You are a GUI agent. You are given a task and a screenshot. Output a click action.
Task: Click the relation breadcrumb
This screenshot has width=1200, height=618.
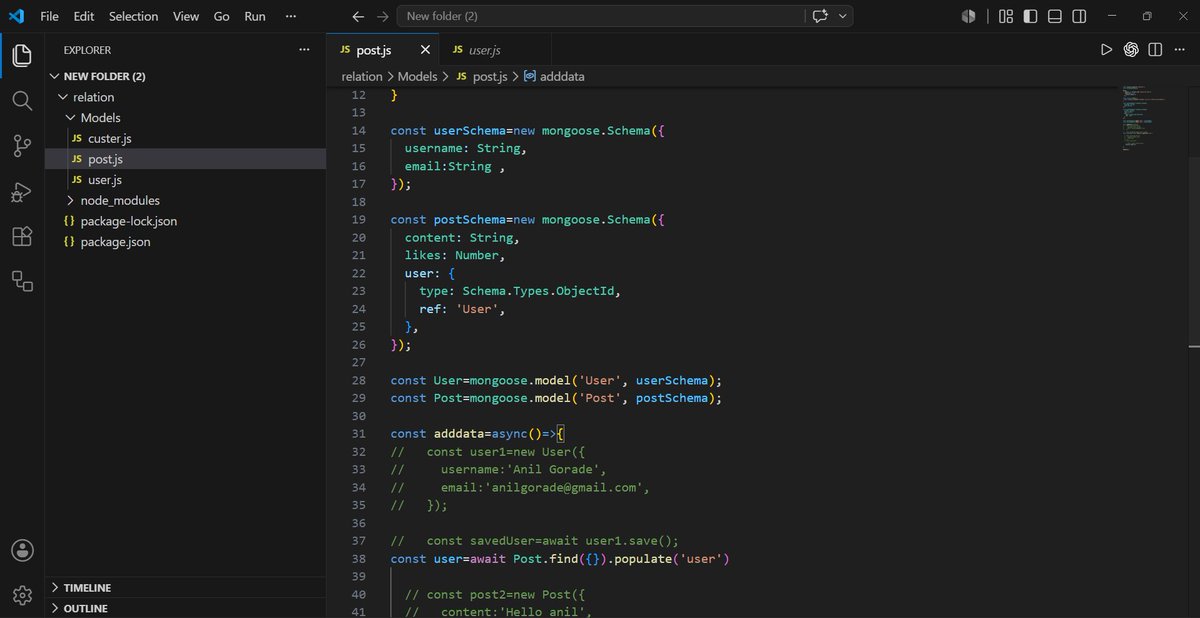click(362, 76)
